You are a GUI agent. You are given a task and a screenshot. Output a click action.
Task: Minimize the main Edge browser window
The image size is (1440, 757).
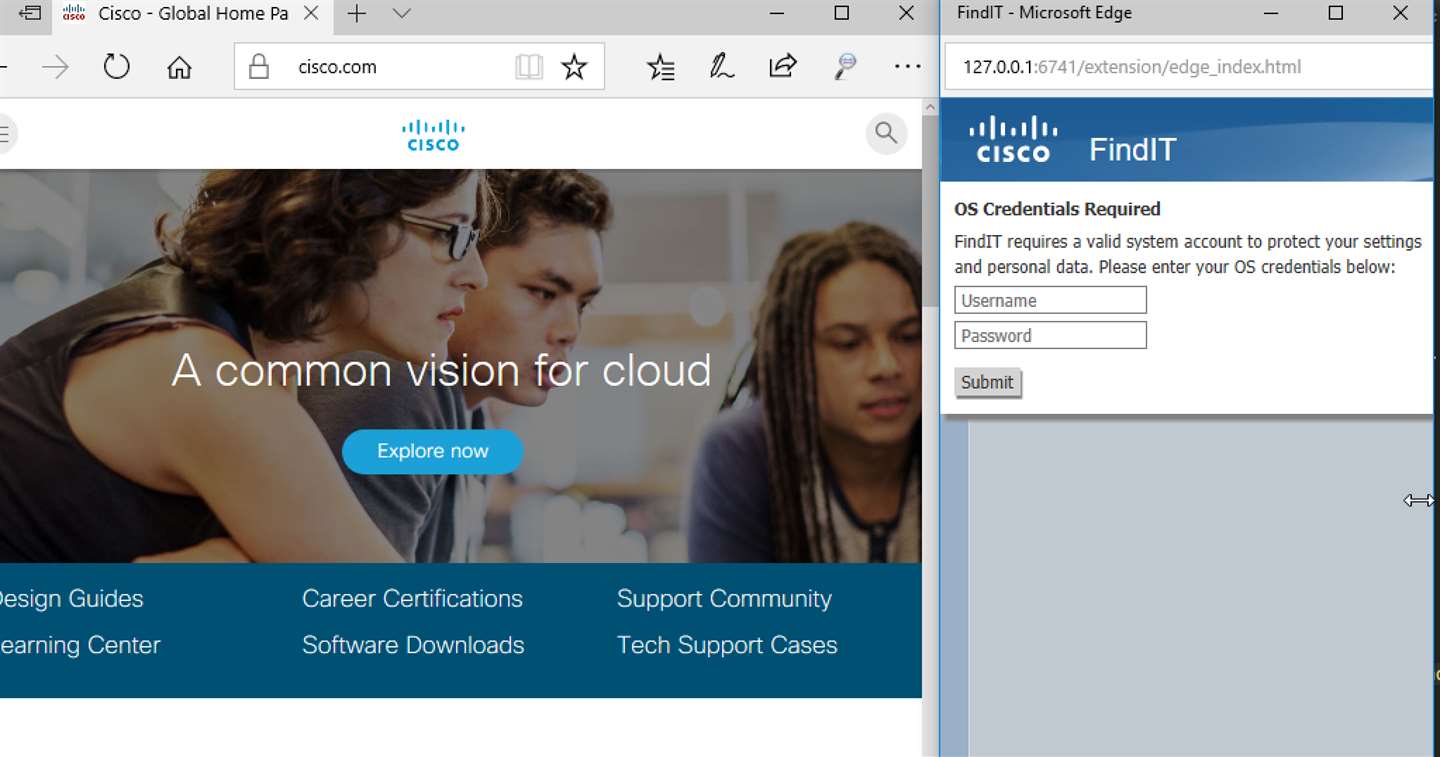click(777, 13)
